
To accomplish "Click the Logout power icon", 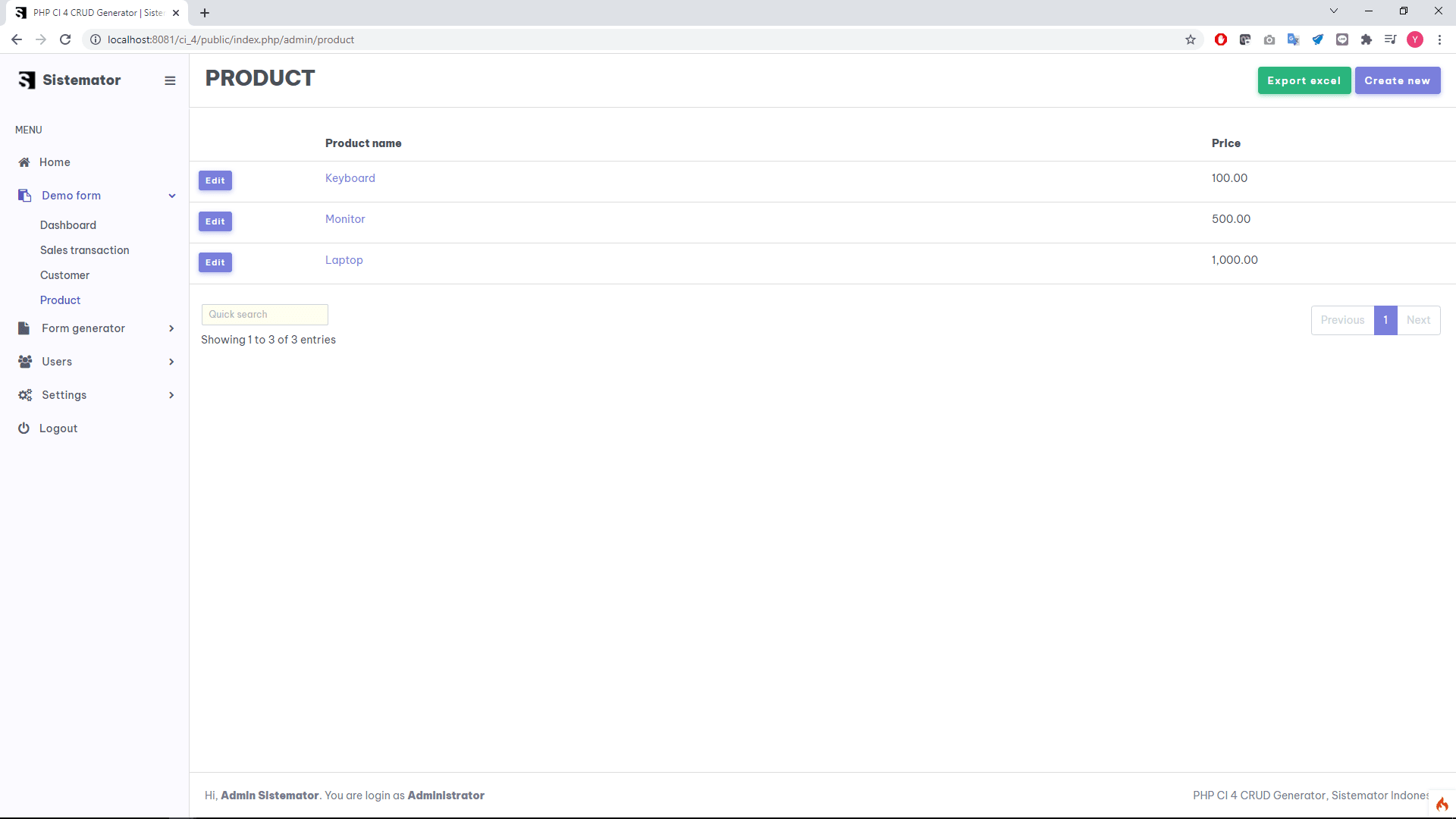I will pyautogui.click(x=24, y=428).
